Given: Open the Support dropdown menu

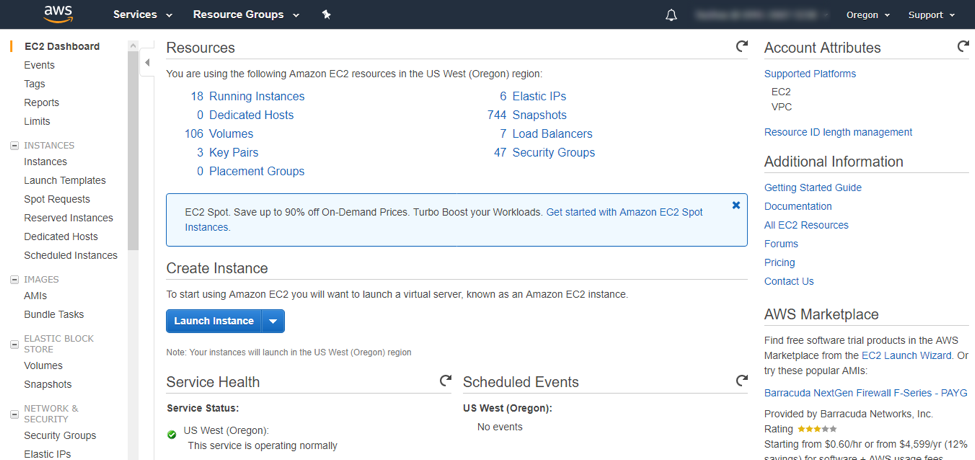Looking at the screenshot, I should click(x=931, y=15).
